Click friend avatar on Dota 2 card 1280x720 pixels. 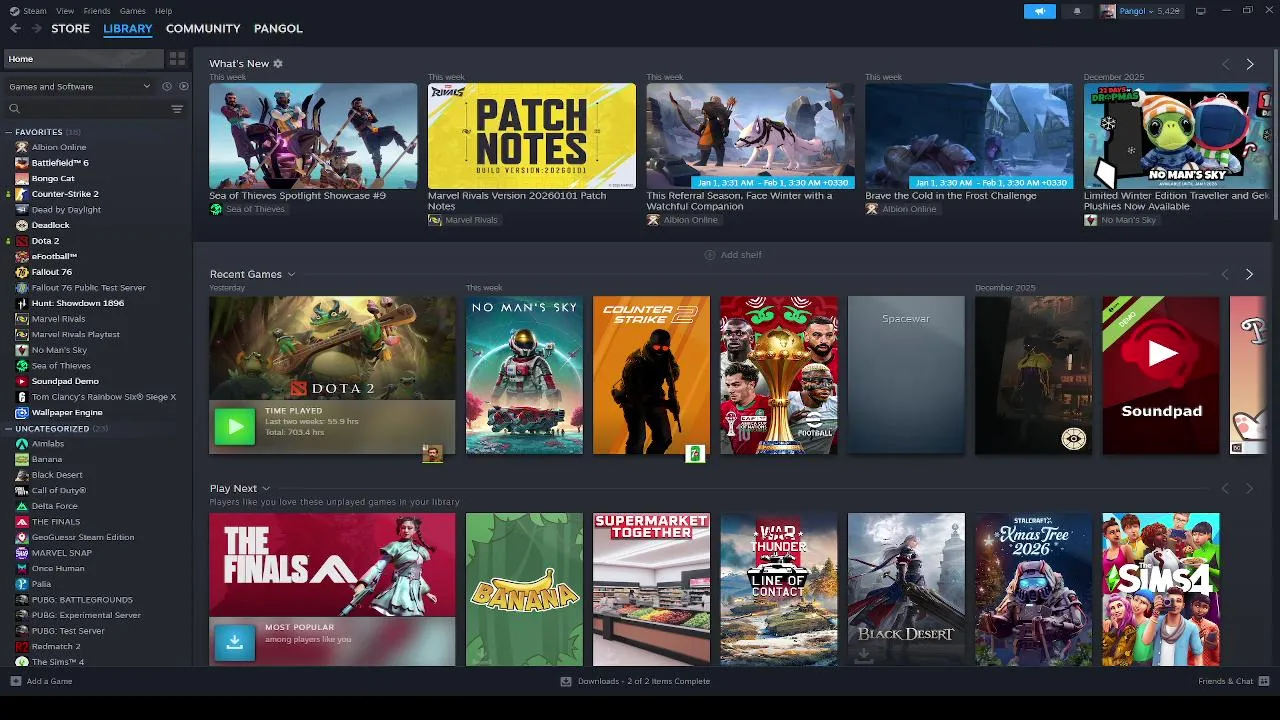(432, 454)
